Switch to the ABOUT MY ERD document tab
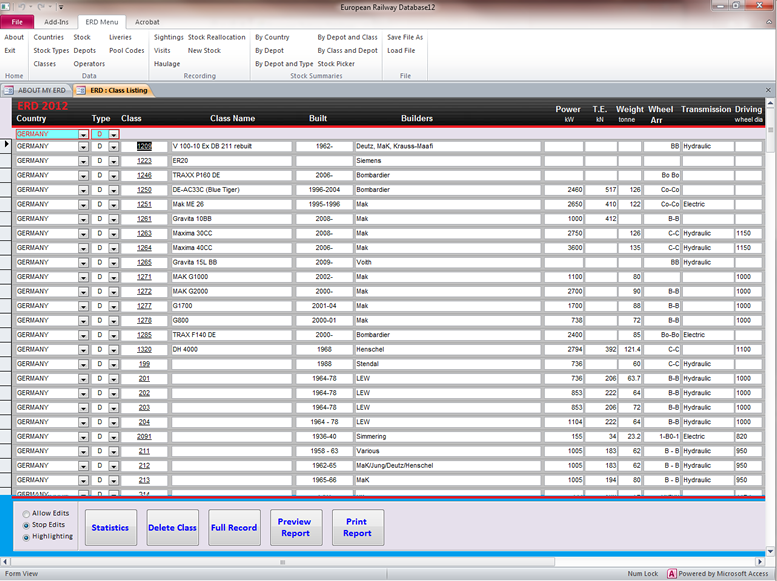Viewport: 777px width, 581px height. pyautogui.click(x=35, y=90)
